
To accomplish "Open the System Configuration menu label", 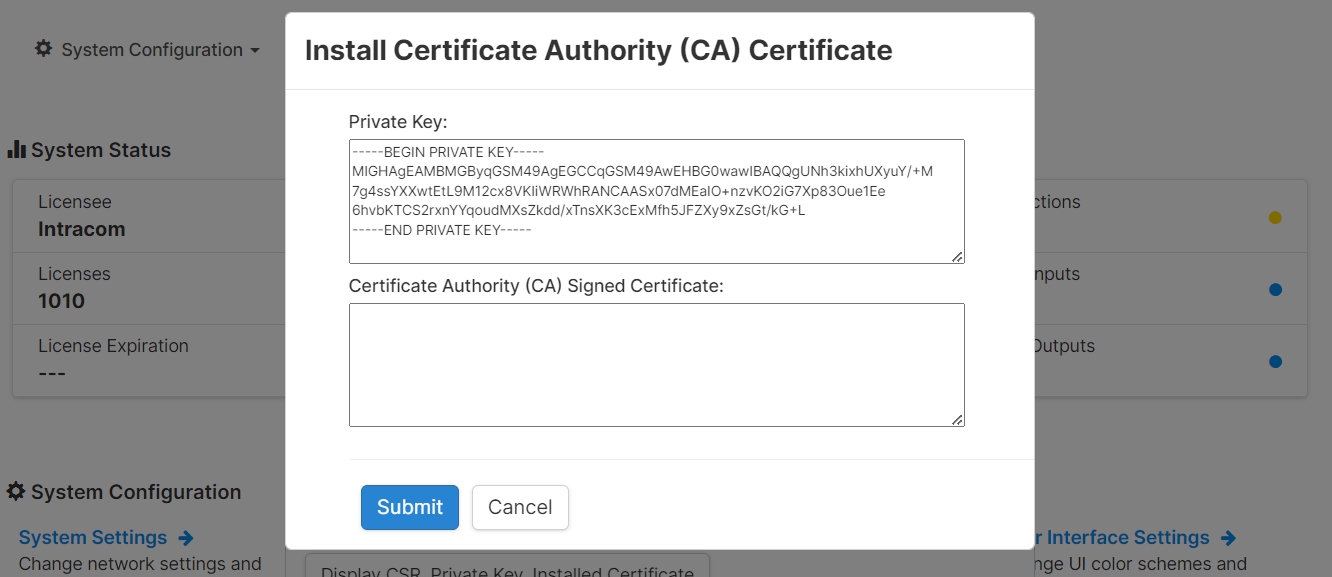I will point(152,50).
